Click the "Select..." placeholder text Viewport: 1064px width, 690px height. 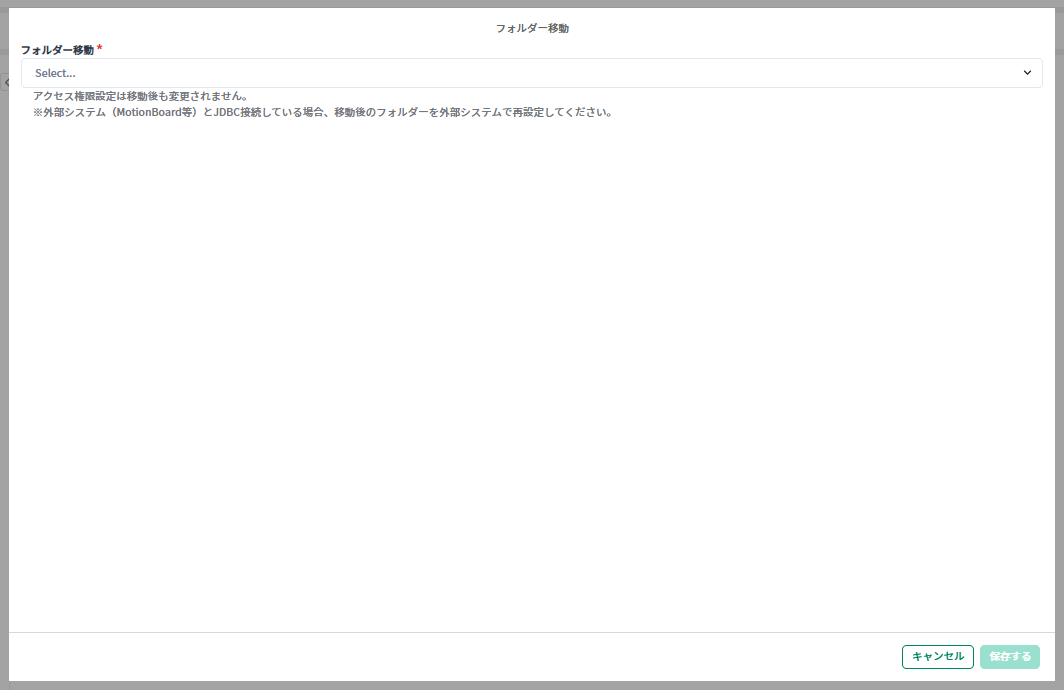point(55,73)
